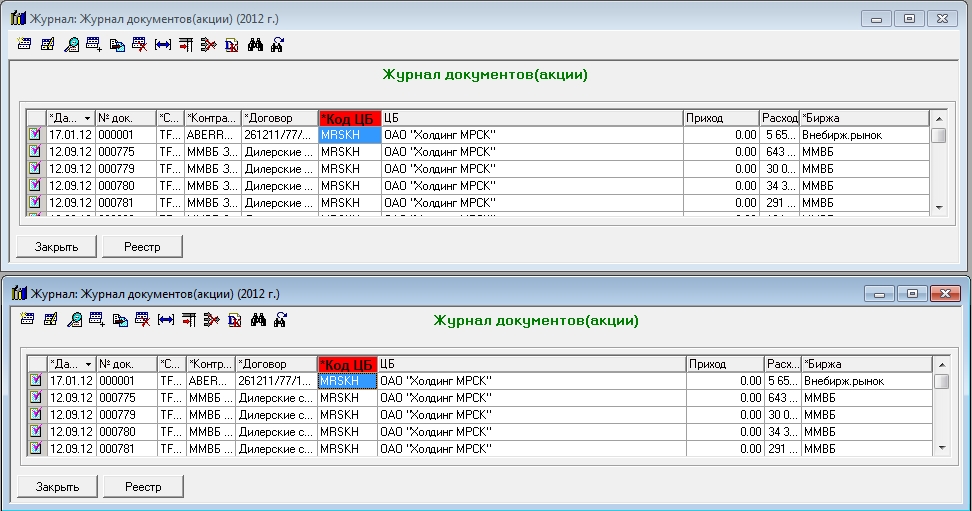Toggle the mark on row 000001 in upper window
Screen dimensions: 972x511
pos(35,134)
